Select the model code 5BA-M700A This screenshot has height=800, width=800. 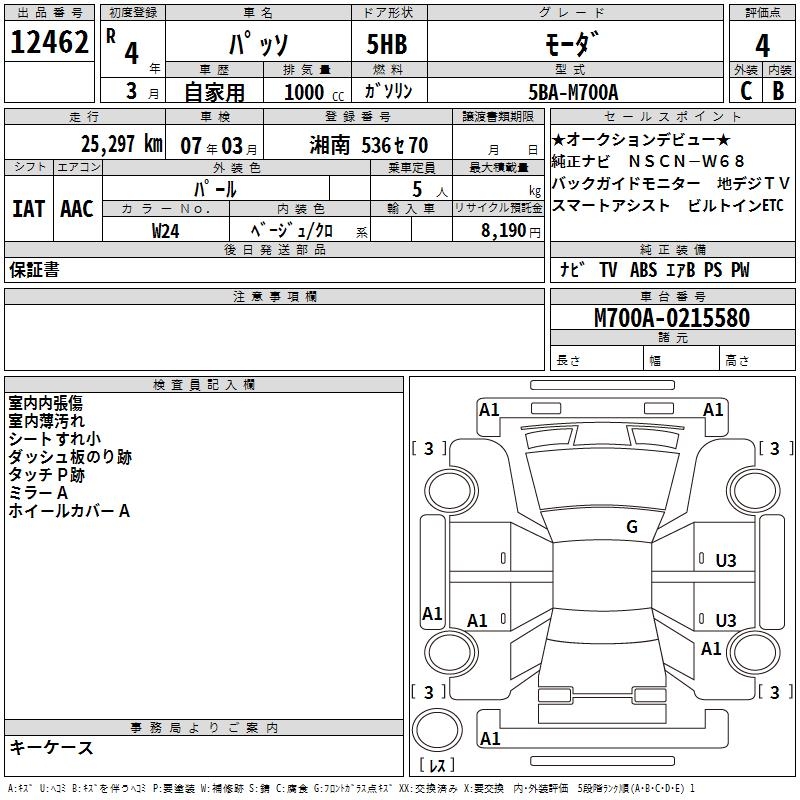573,92
